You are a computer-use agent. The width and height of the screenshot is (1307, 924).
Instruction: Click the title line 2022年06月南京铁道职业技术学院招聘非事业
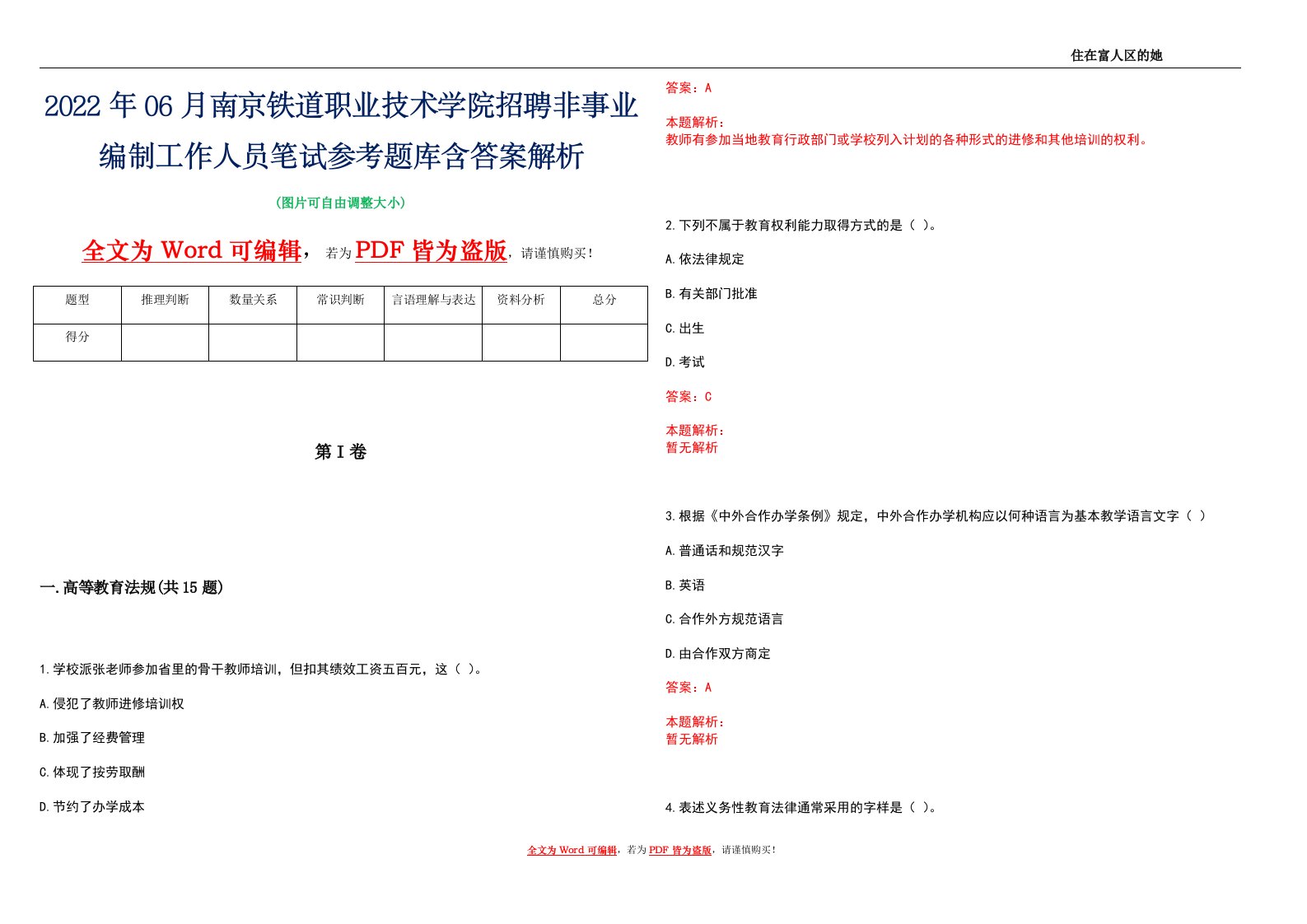point(341,106)
